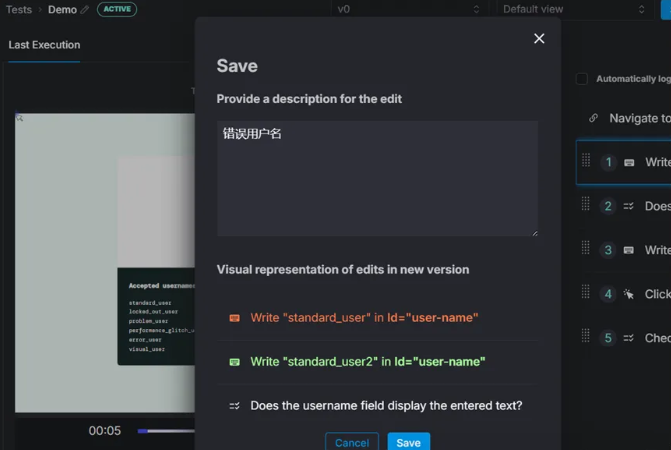Click the Navigate to step label
This screenshot has height=450, width=671.
[x=640, y=118]
